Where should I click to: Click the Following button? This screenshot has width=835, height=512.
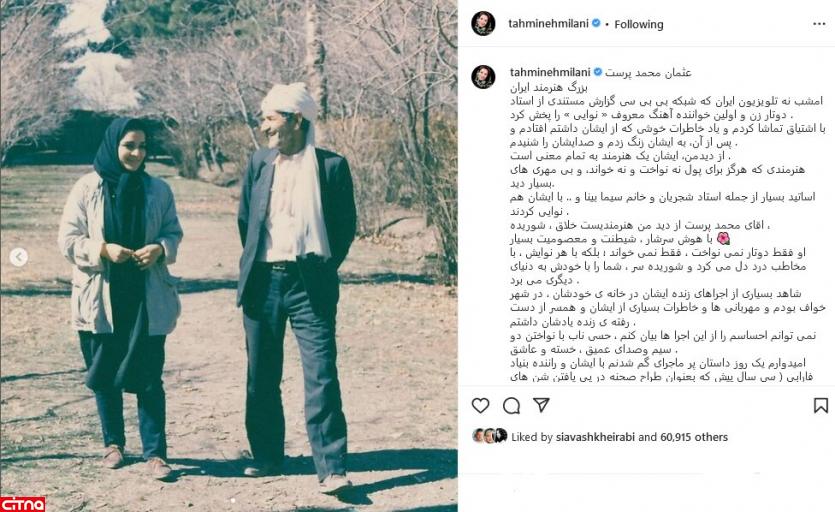click(x=638, y=24)
